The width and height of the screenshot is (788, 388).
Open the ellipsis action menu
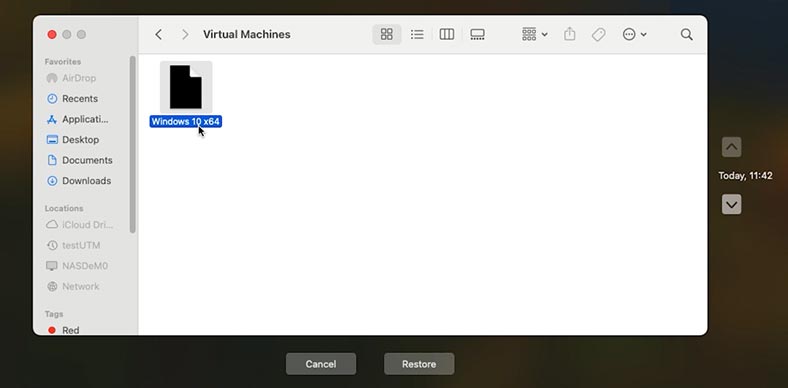point(634,34)
